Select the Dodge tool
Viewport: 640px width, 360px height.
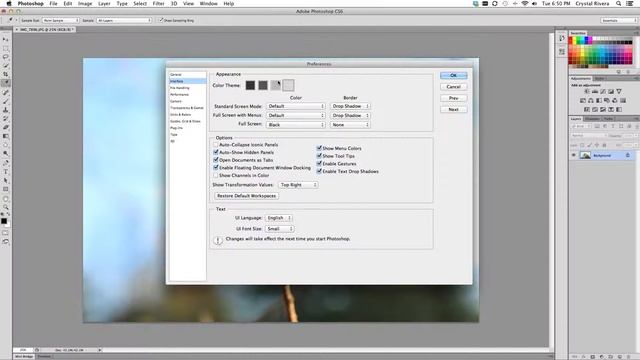click(x=5, y=154)
